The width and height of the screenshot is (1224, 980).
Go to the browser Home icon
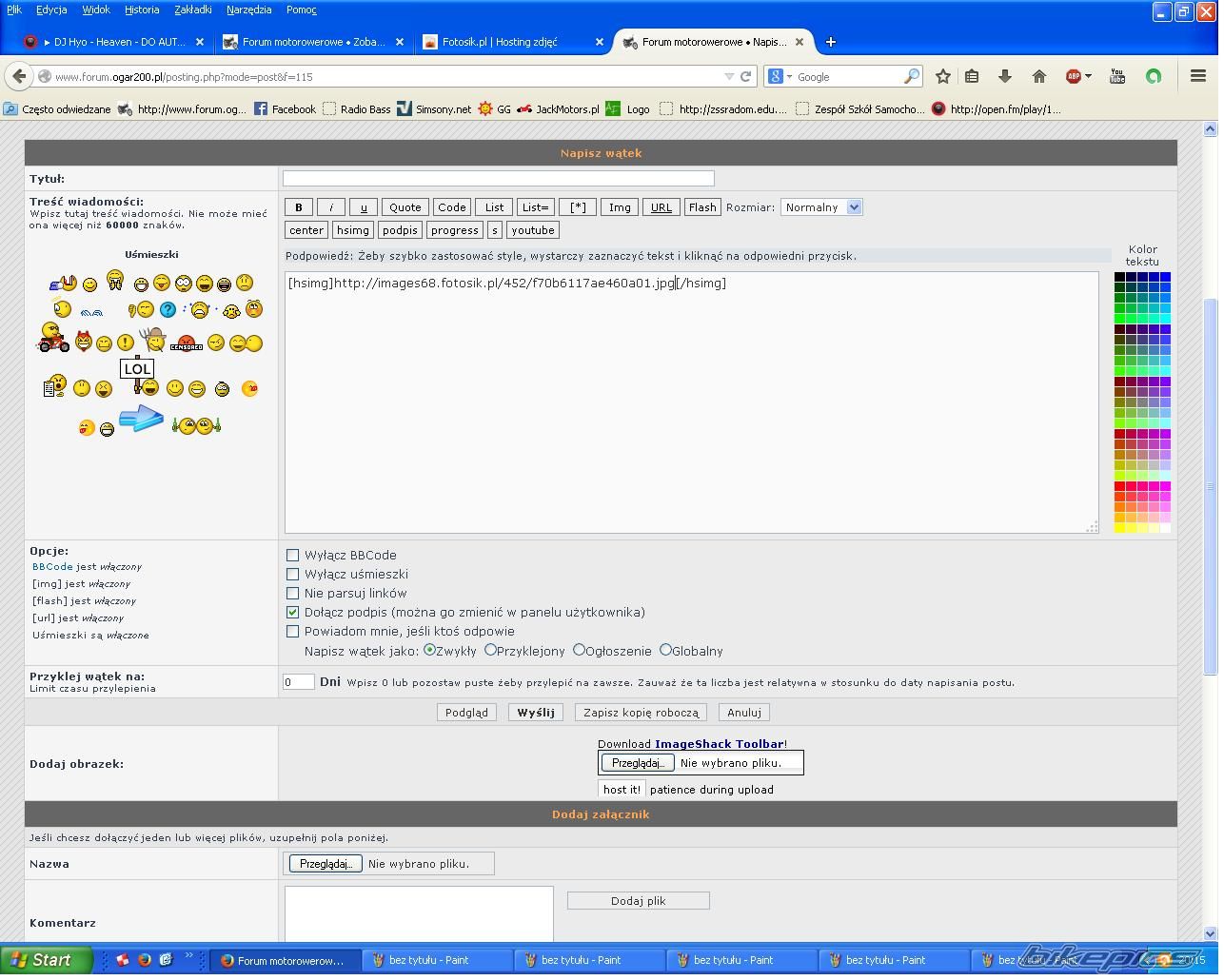pos(1038,76)
